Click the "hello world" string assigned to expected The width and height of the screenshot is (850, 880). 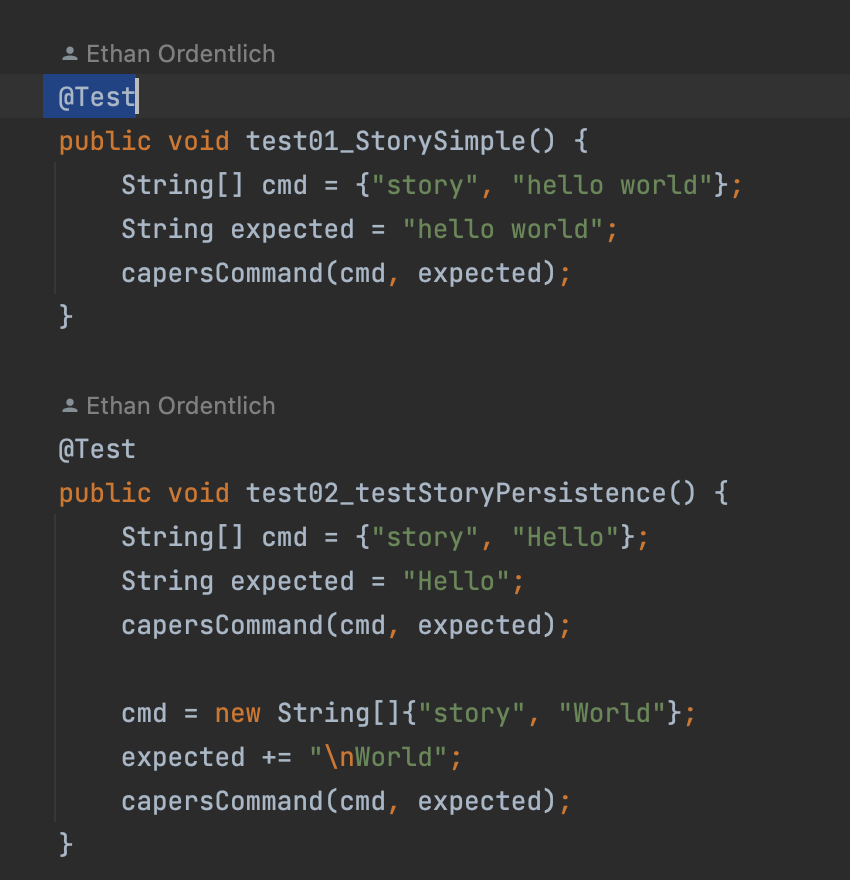click(x=503, y=229)
